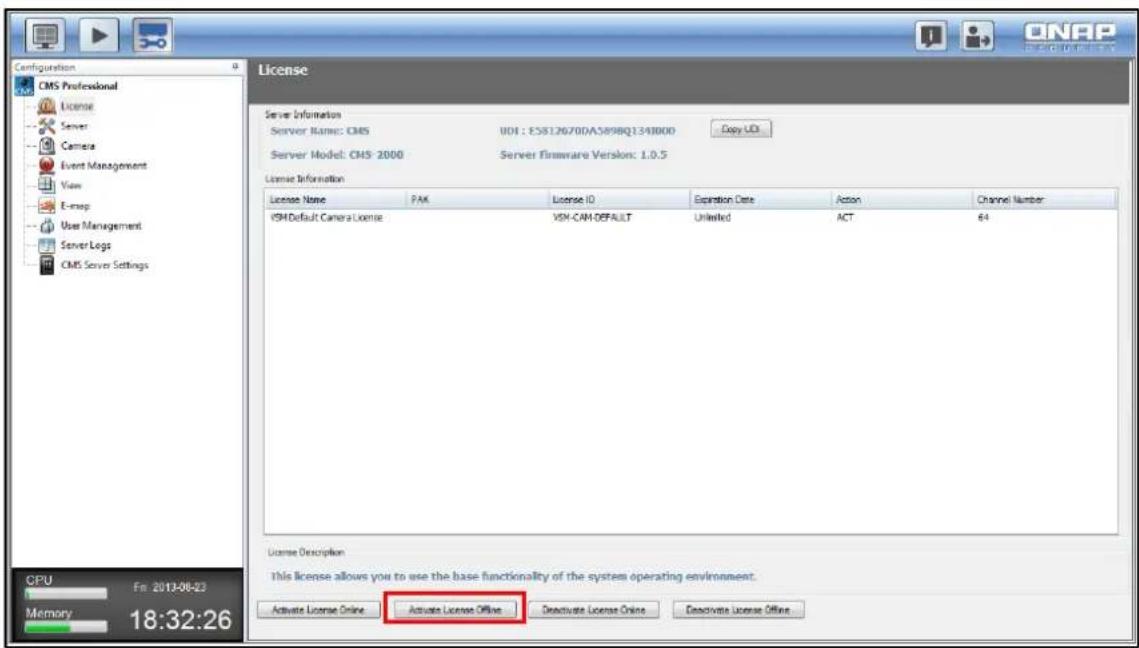Click the License icon in the tree
1139x648 pixels.
pos(47,107)
